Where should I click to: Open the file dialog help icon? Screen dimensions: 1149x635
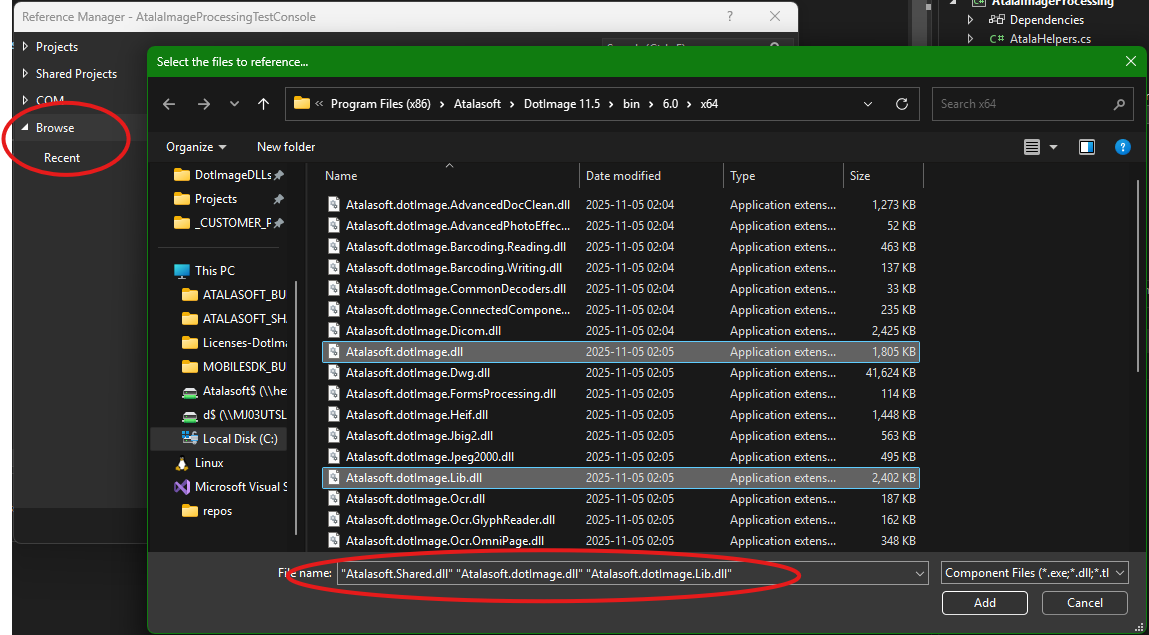(1122, 147)
